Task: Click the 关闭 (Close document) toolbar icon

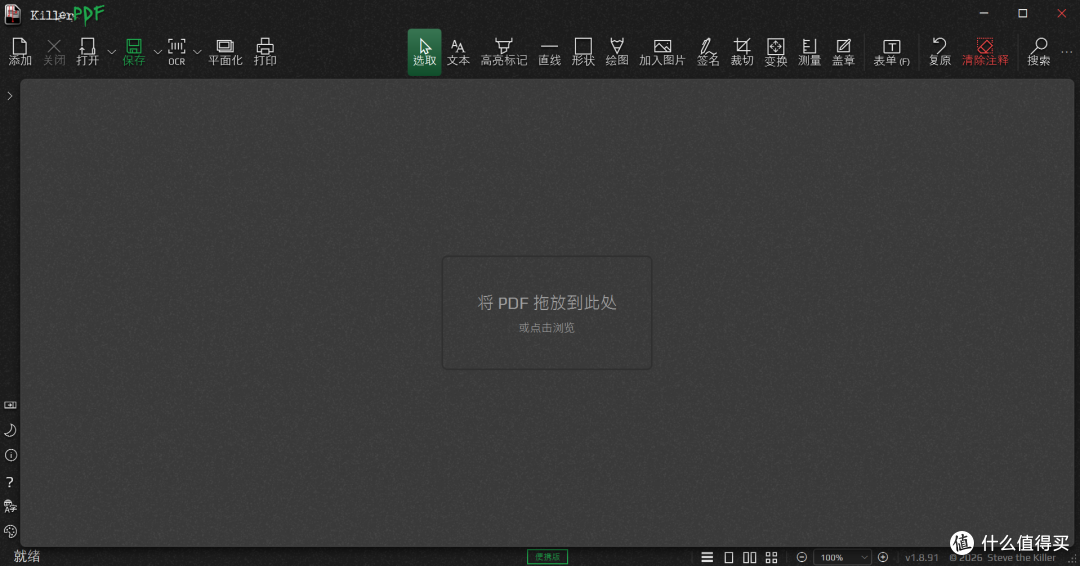Action: (x=54, y=52)
